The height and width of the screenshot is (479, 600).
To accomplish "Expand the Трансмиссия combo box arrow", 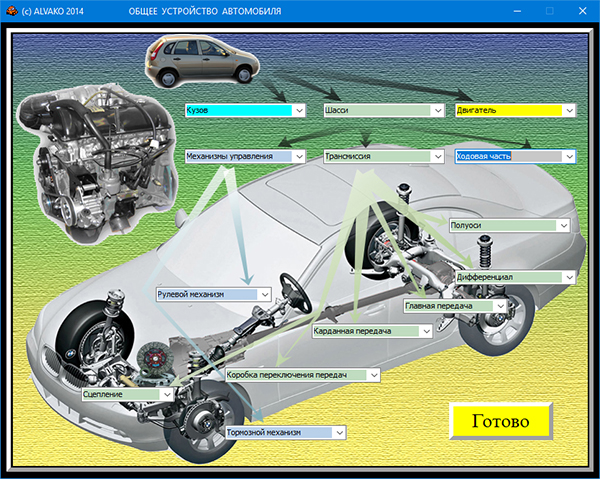I will pos(438,156).
